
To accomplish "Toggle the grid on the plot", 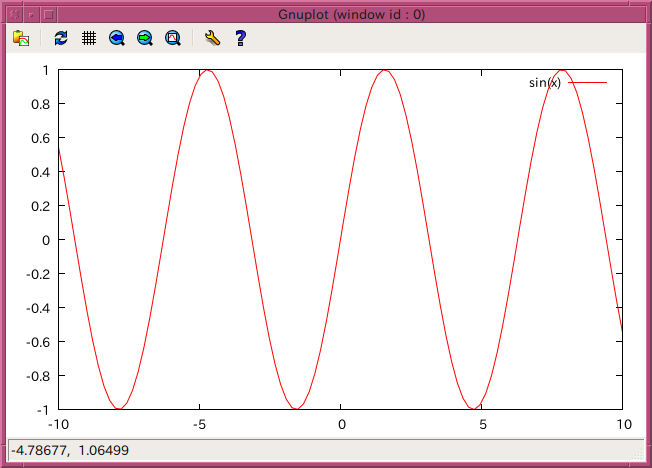I will click(89, 38).
